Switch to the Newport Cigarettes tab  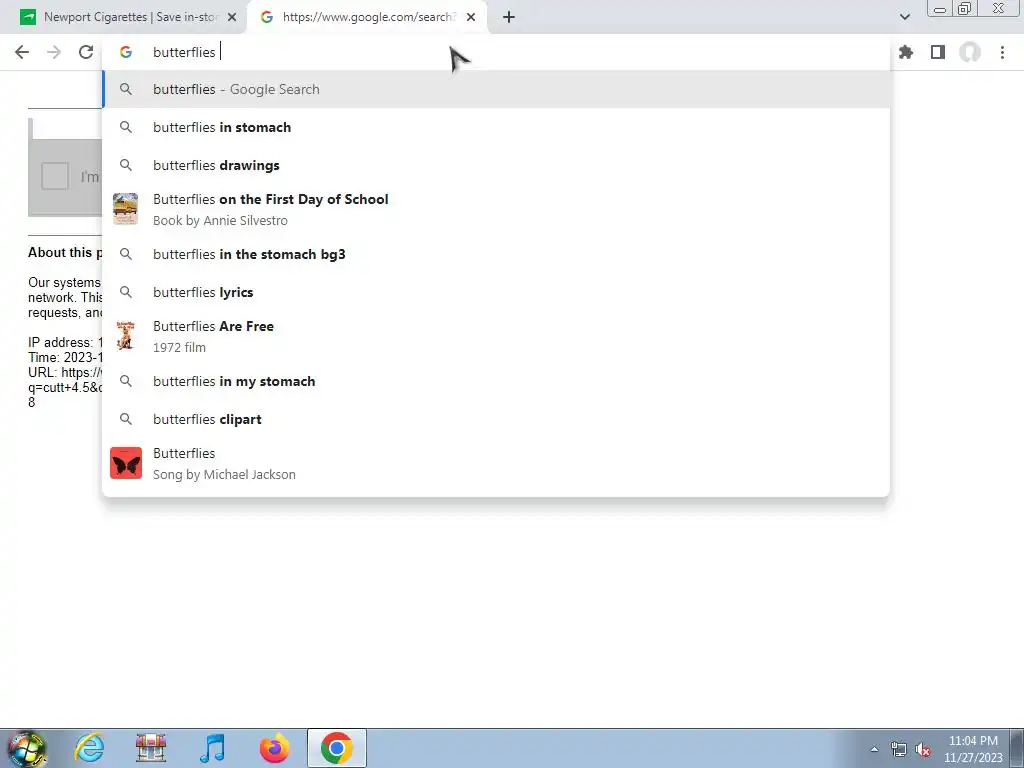click(x=129, y=17)
